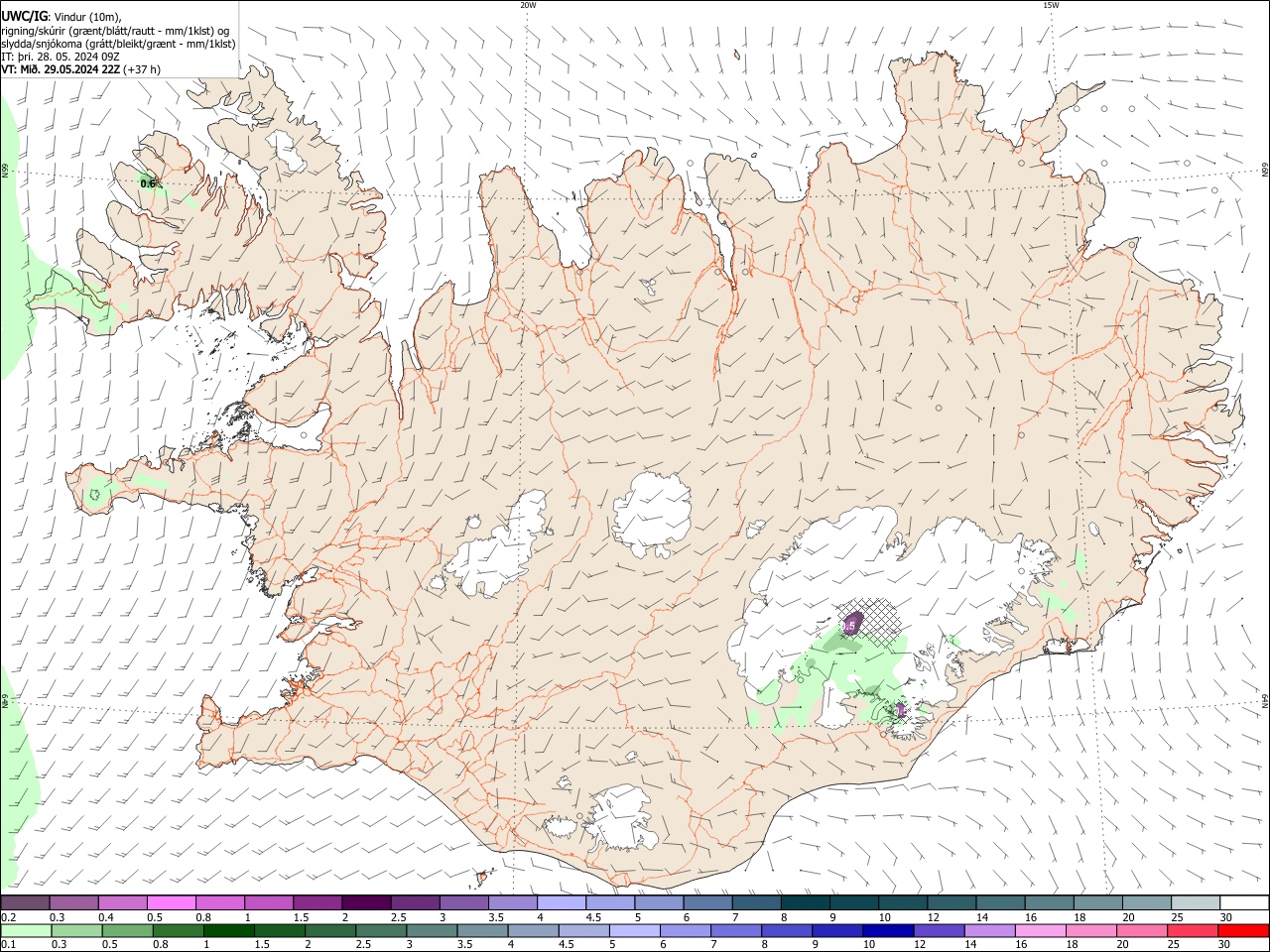Pick lower-scale bright red swatch after 30
Viewport: 1270px width, 952px height.
1243,930
